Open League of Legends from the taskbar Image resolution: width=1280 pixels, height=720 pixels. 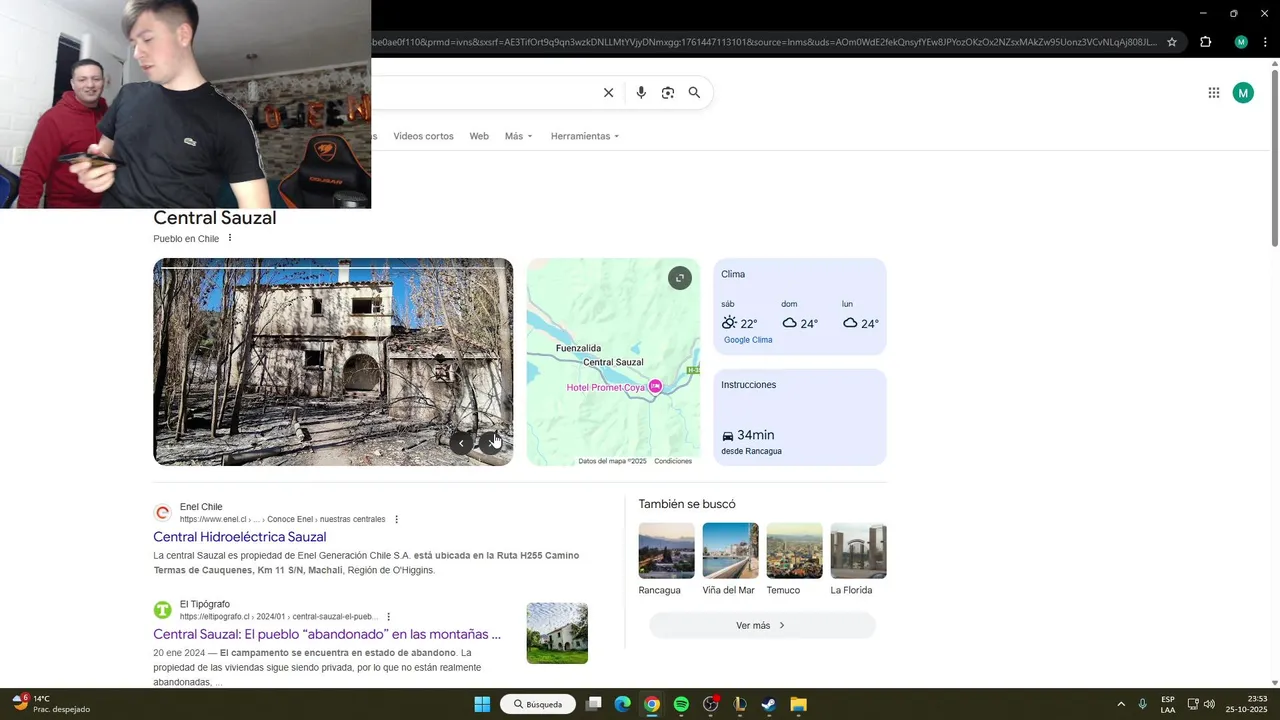pos(740,704)
